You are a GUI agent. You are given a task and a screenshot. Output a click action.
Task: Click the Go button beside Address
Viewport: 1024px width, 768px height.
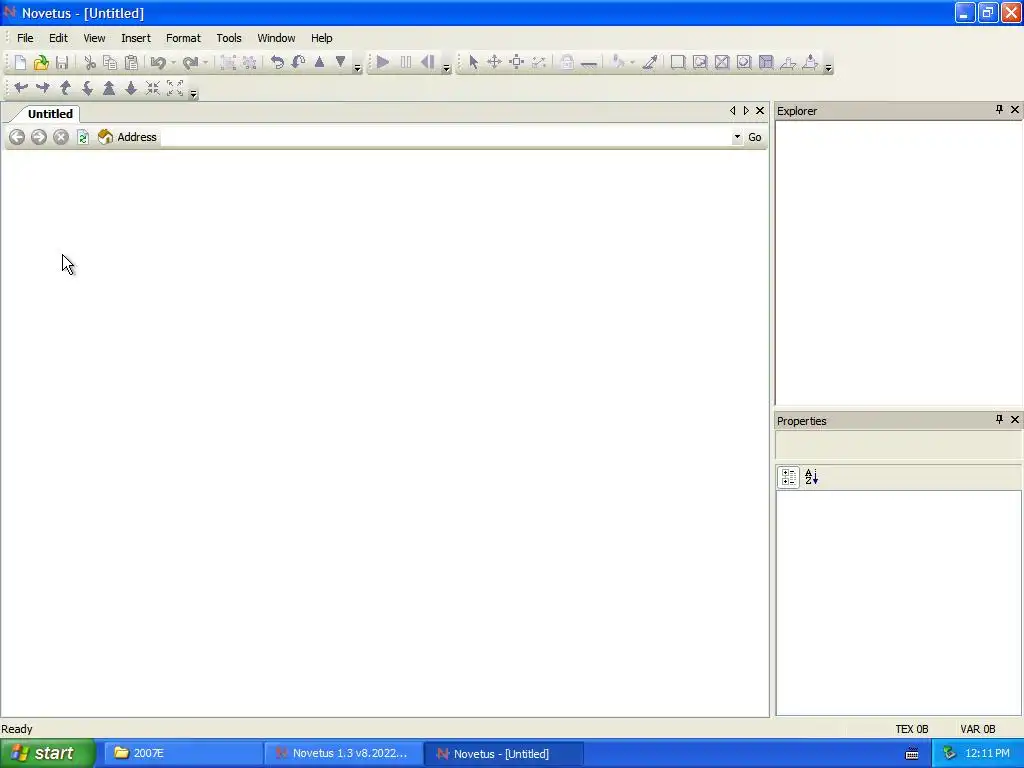point(755,137)
